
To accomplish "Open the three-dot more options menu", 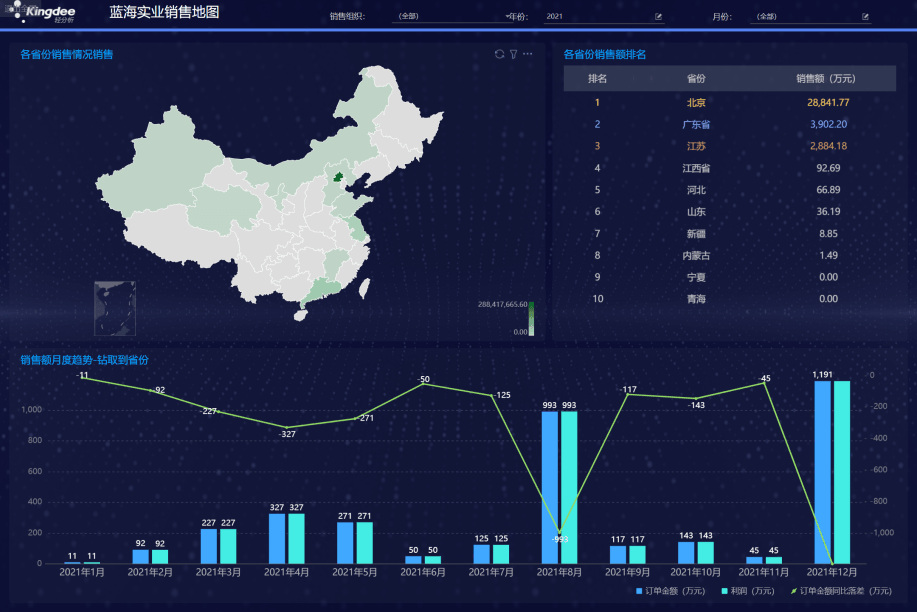I will click(x=528, y=54).
